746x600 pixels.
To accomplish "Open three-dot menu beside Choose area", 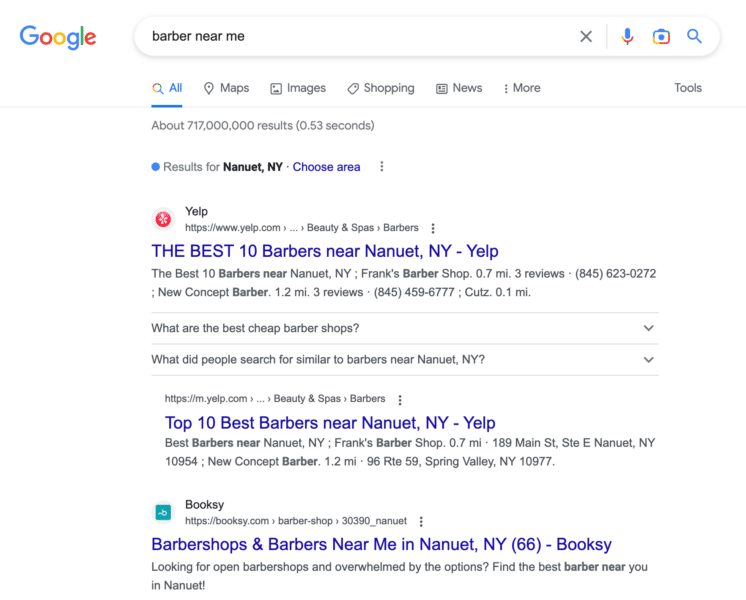I will [x=381, y=167].
